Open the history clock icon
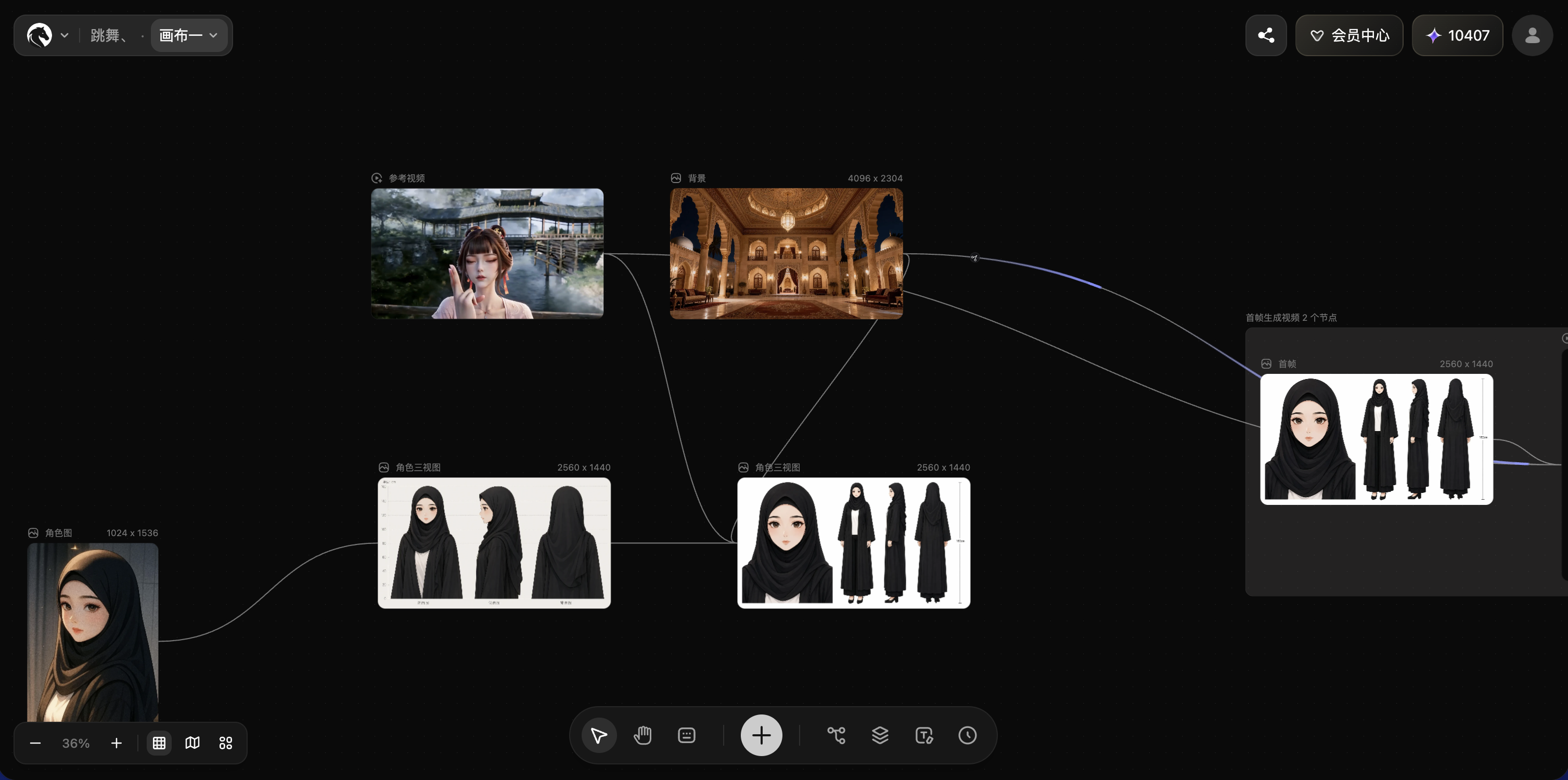Screen dimensions: 1568x780 968,735
